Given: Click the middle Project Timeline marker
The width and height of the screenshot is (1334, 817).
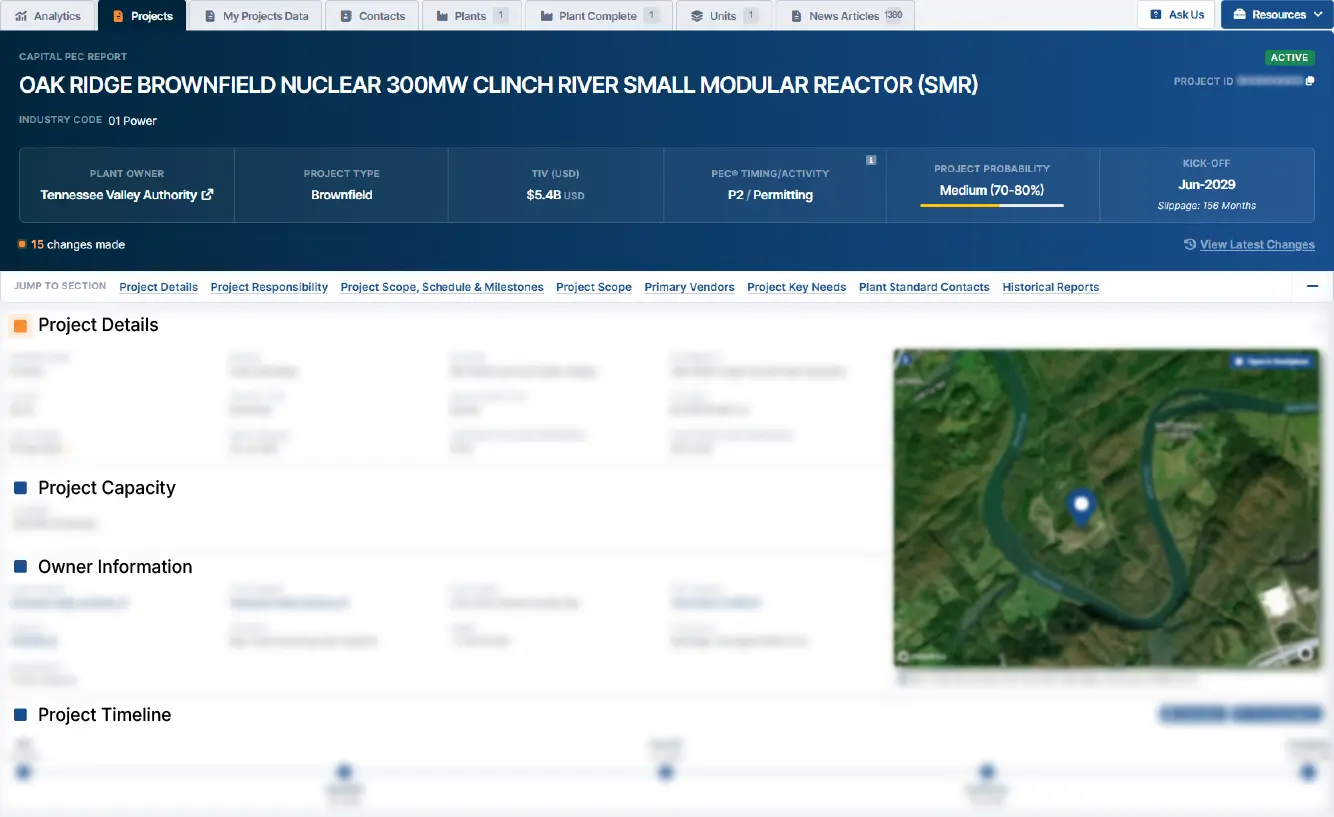Looking at the screenshot, I should (665, 772).
